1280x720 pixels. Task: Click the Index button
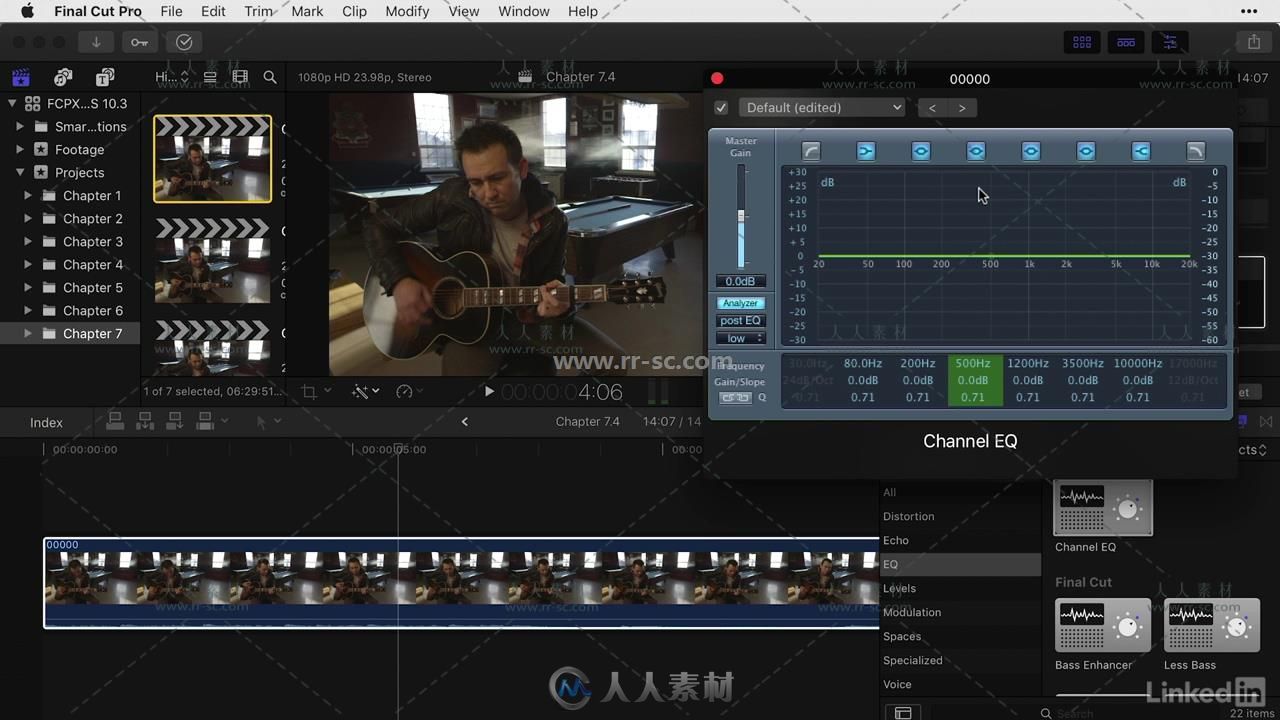click(x=46, y=422)
